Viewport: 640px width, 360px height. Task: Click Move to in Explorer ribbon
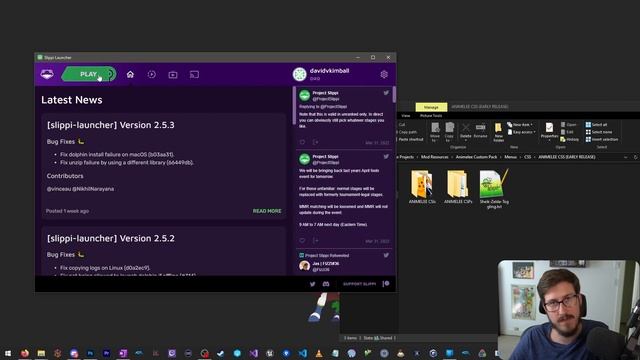pos(435,132)
